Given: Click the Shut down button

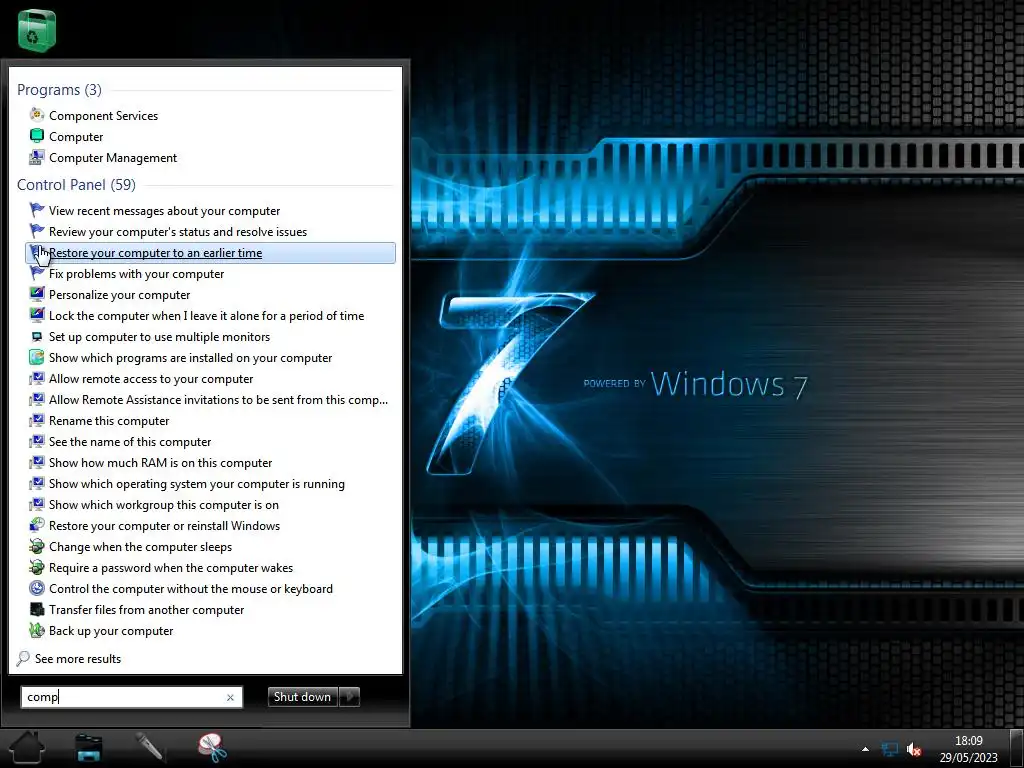Looking at the screenshot, I should (302, 697).
